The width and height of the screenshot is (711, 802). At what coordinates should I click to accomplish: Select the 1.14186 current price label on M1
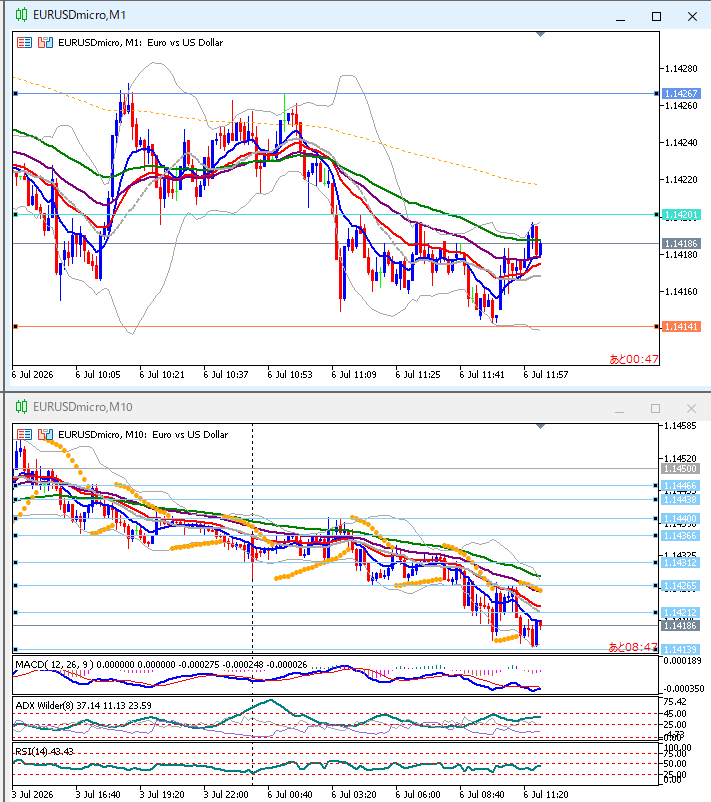[681, 243]
